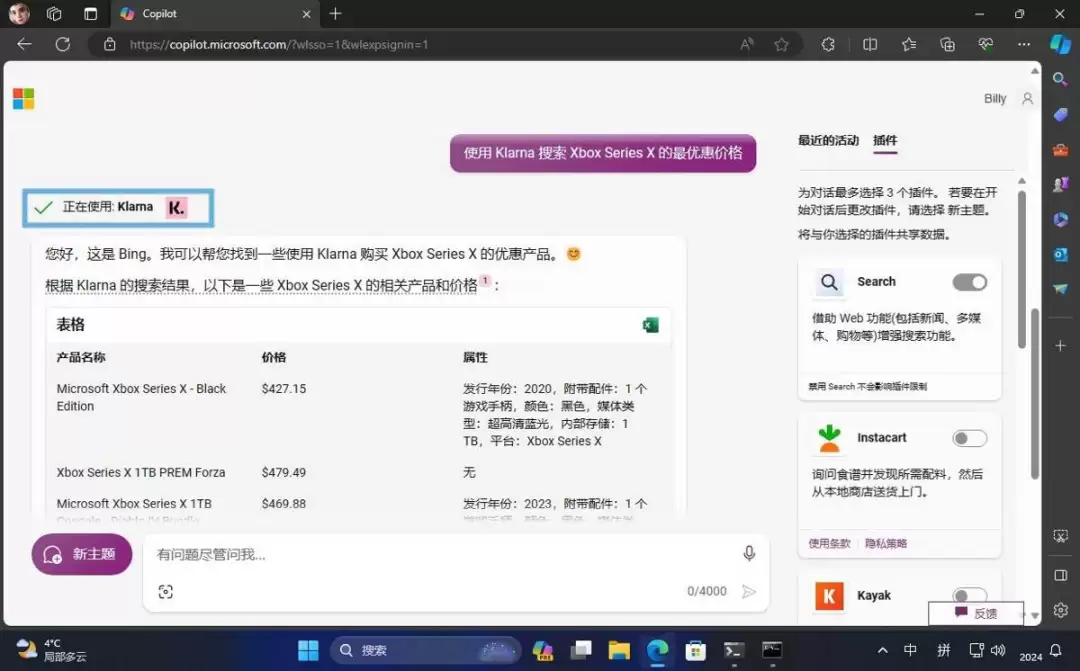Image resolution: width=1080 pixels, height=671 pixels.
Task: Disable the Search plugin toggle
Action: click(x=969, y=282)
